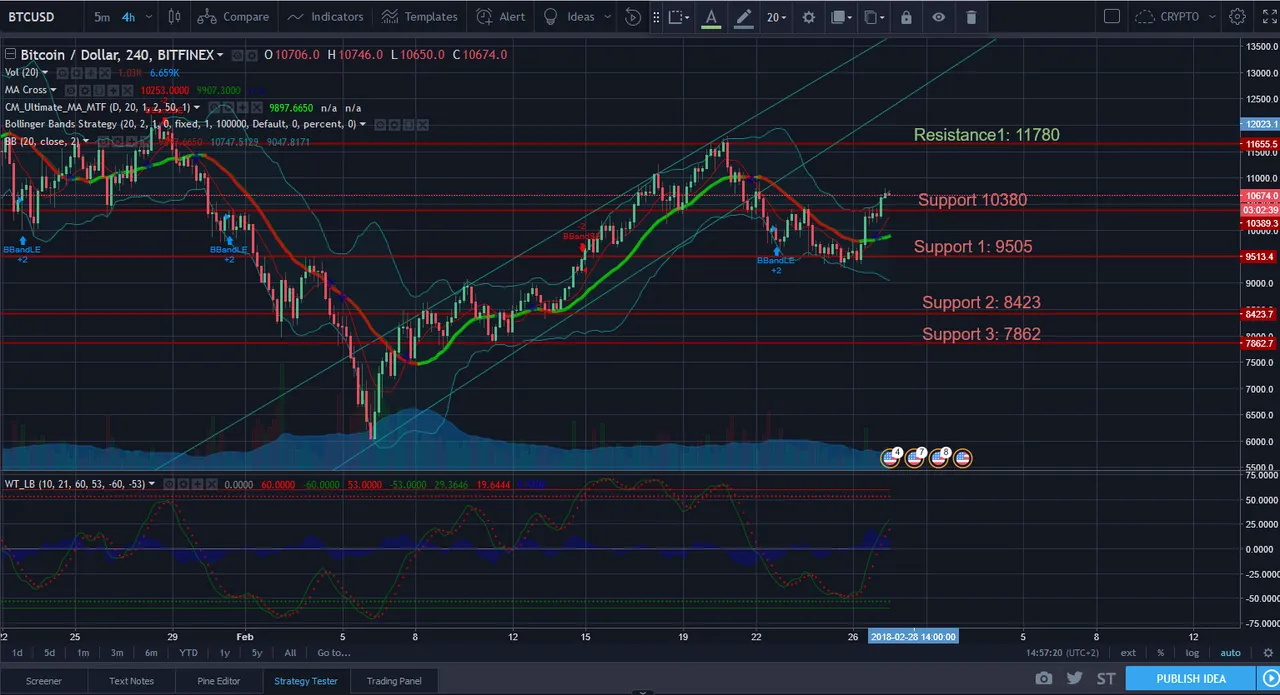Open MA Cross settings gear

pos(85,90)
